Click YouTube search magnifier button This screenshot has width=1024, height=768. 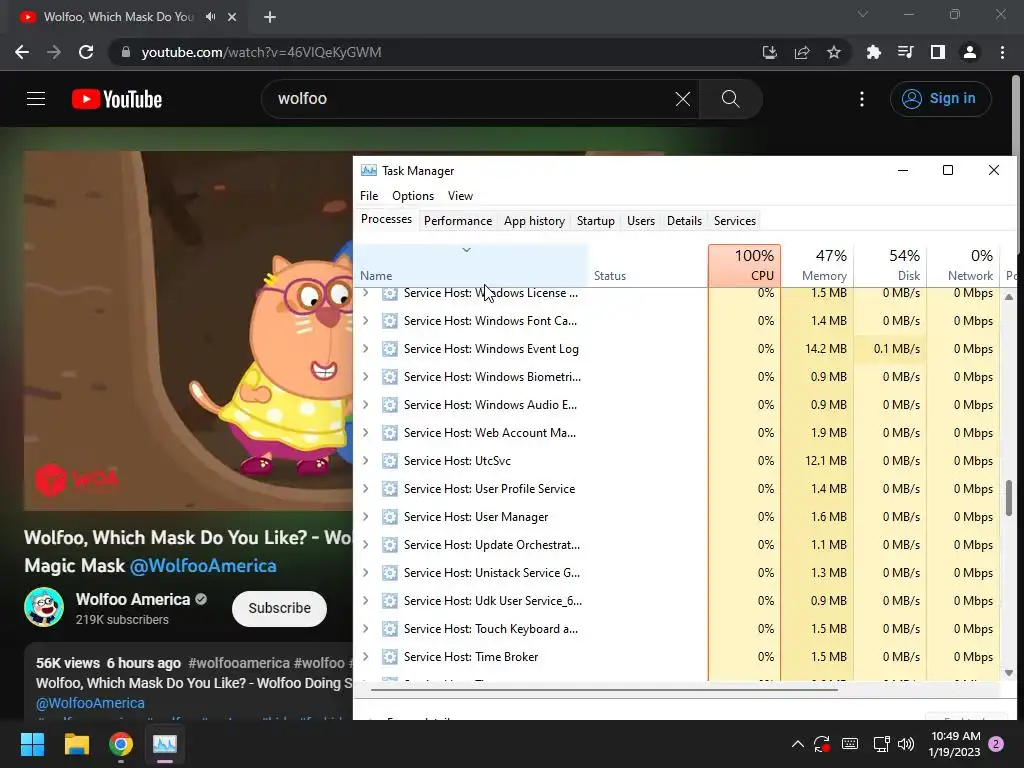pos(730,99)
